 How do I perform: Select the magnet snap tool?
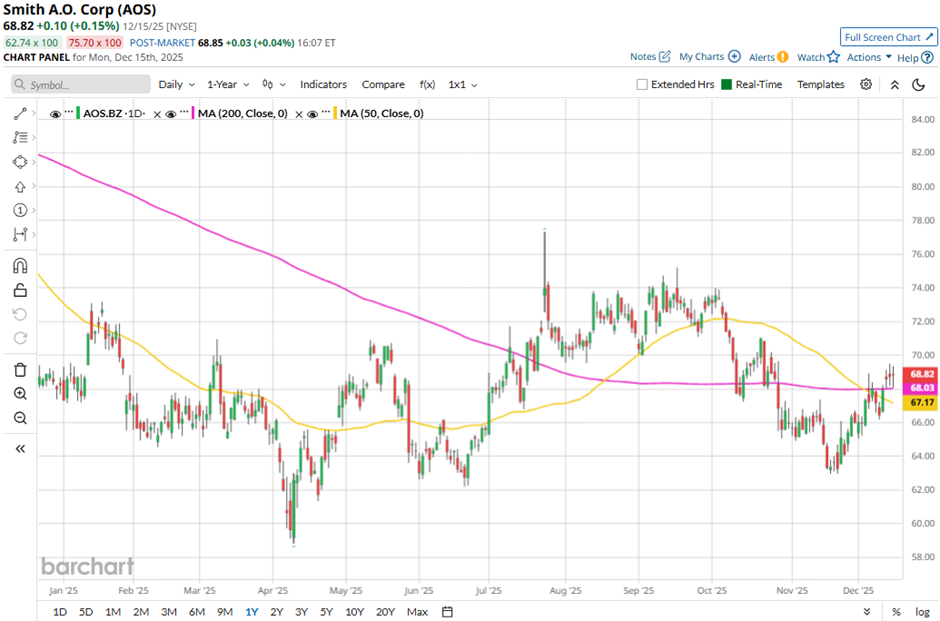coord(20,266)
